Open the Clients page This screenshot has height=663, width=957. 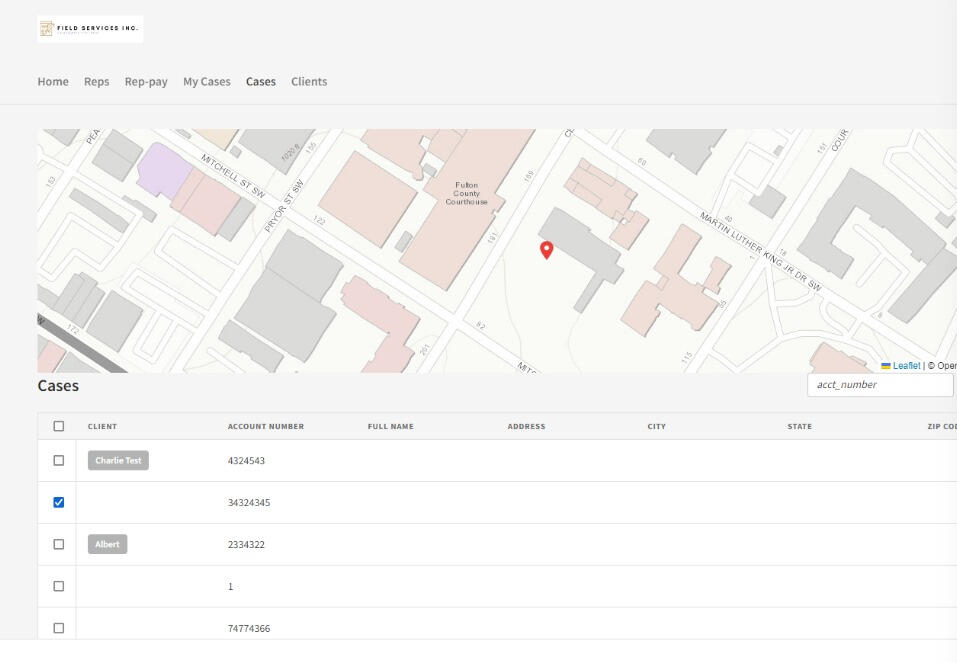coord(309,82)
